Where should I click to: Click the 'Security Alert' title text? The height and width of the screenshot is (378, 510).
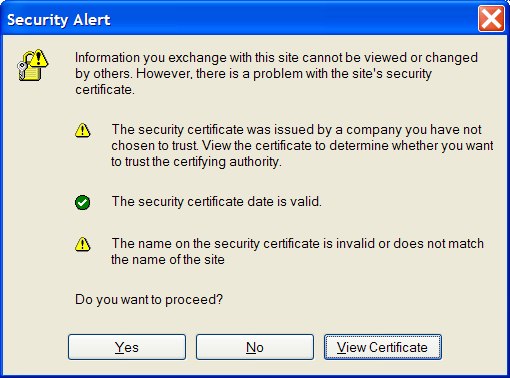click(x=59, y=20)
